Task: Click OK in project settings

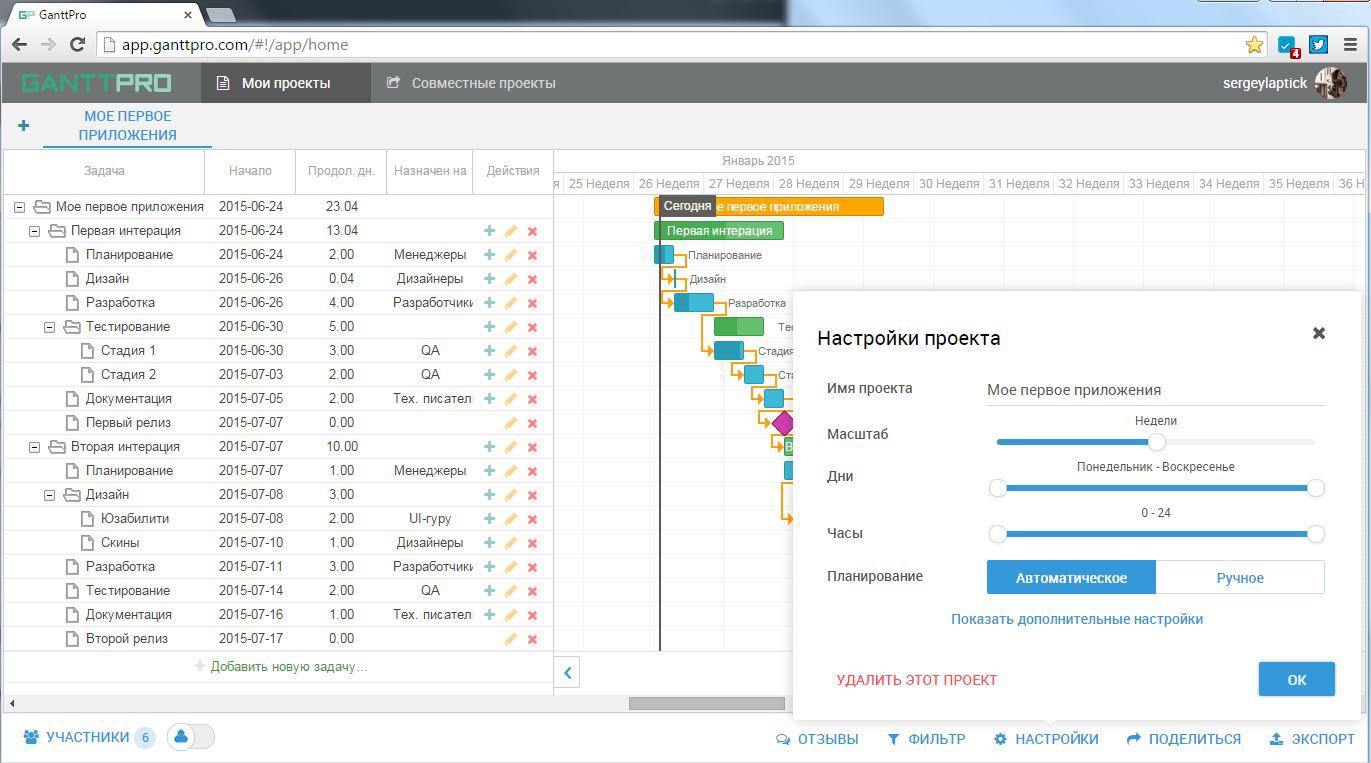Action: 1297,679
